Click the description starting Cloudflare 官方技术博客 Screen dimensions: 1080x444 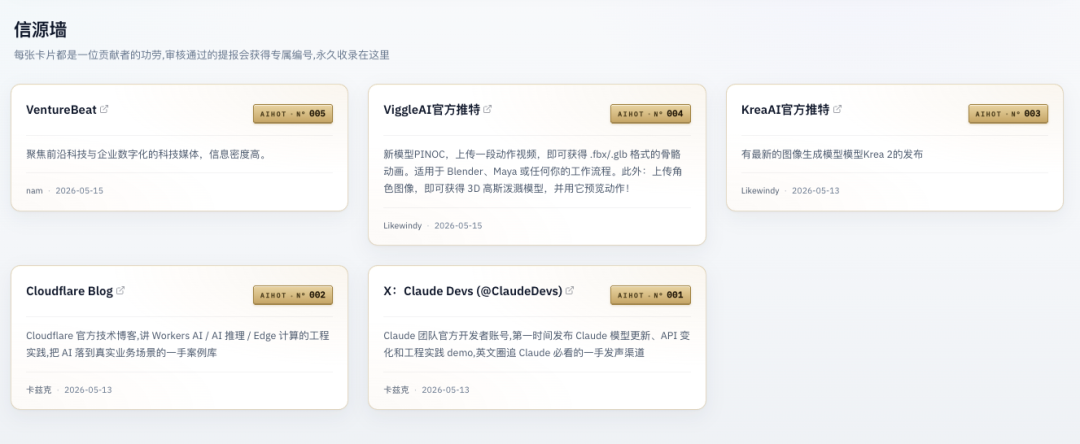(178, 344)
